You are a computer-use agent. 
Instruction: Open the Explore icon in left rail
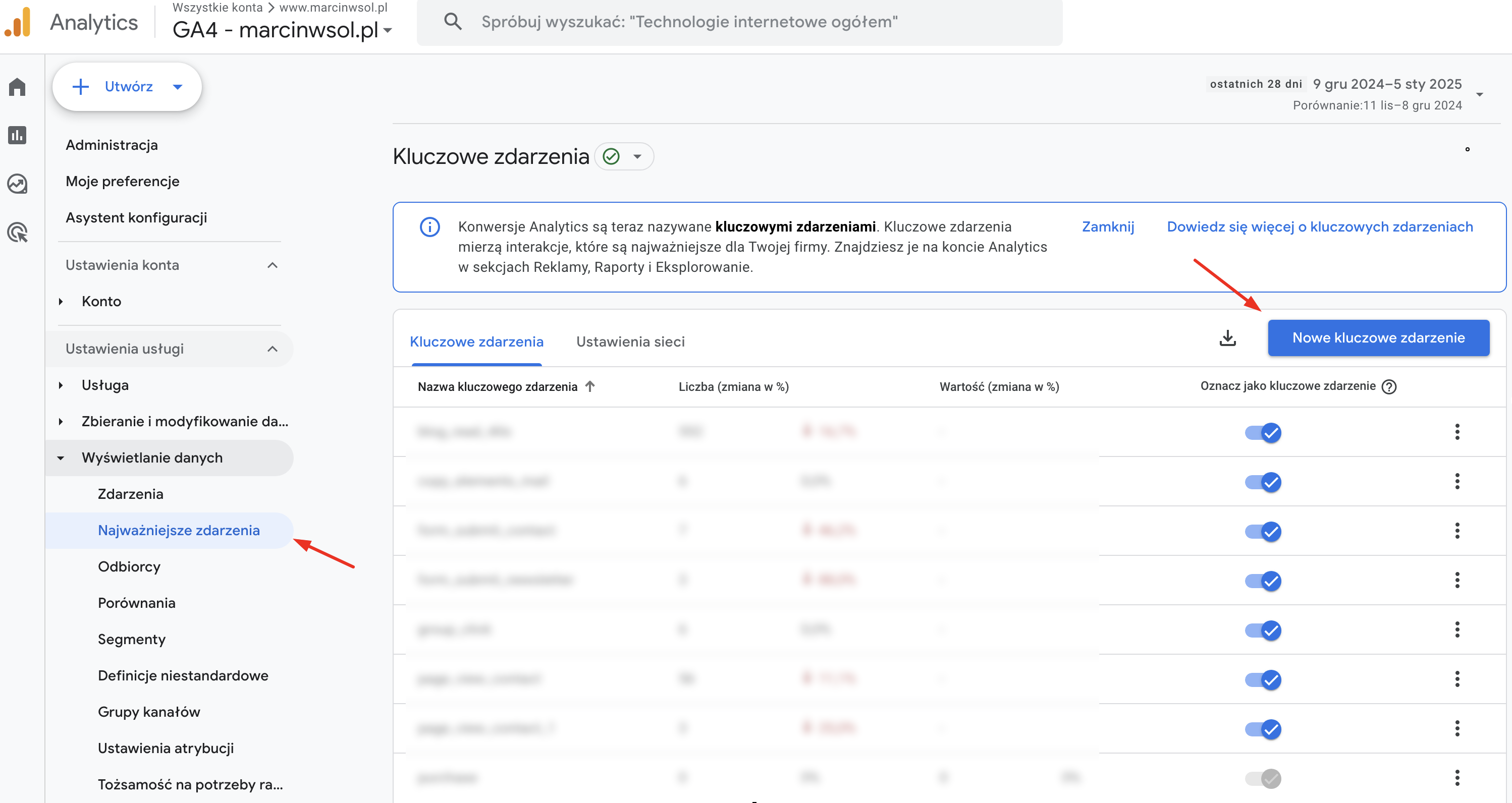[x=17, y=184]
